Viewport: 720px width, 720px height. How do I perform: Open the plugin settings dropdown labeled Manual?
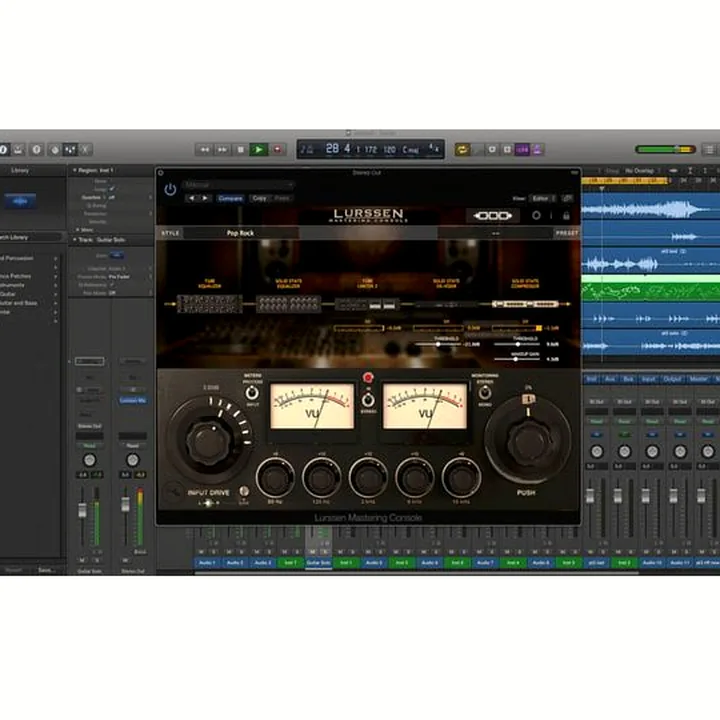coord(238,185)
